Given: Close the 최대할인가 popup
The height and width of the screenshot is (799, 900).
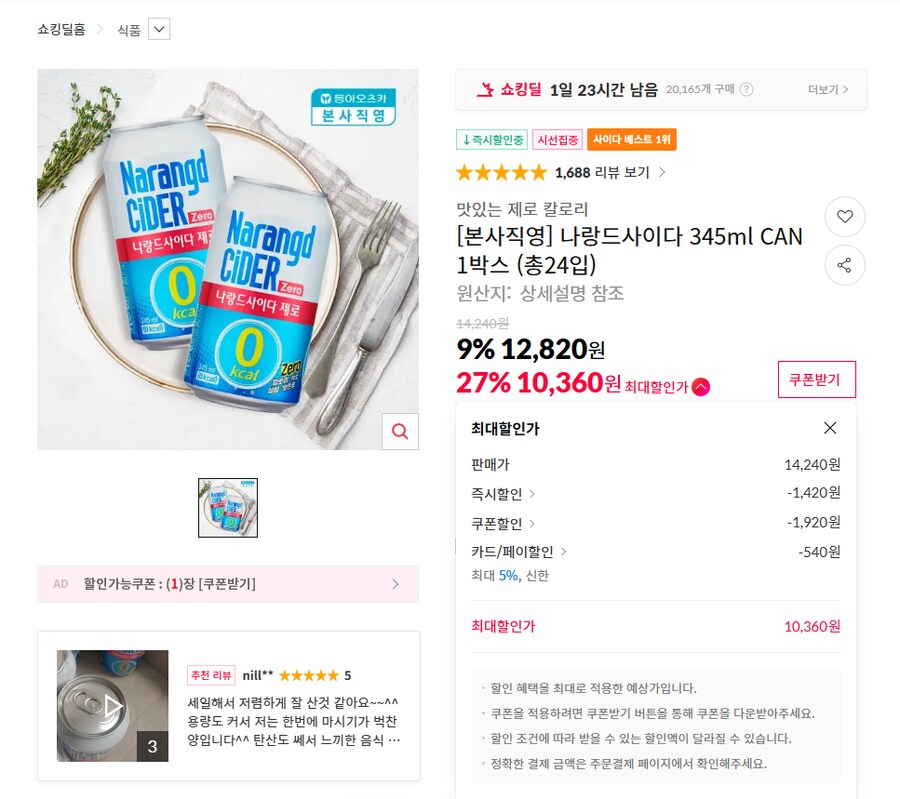Looking at the screenshot, I should [829, 427].
